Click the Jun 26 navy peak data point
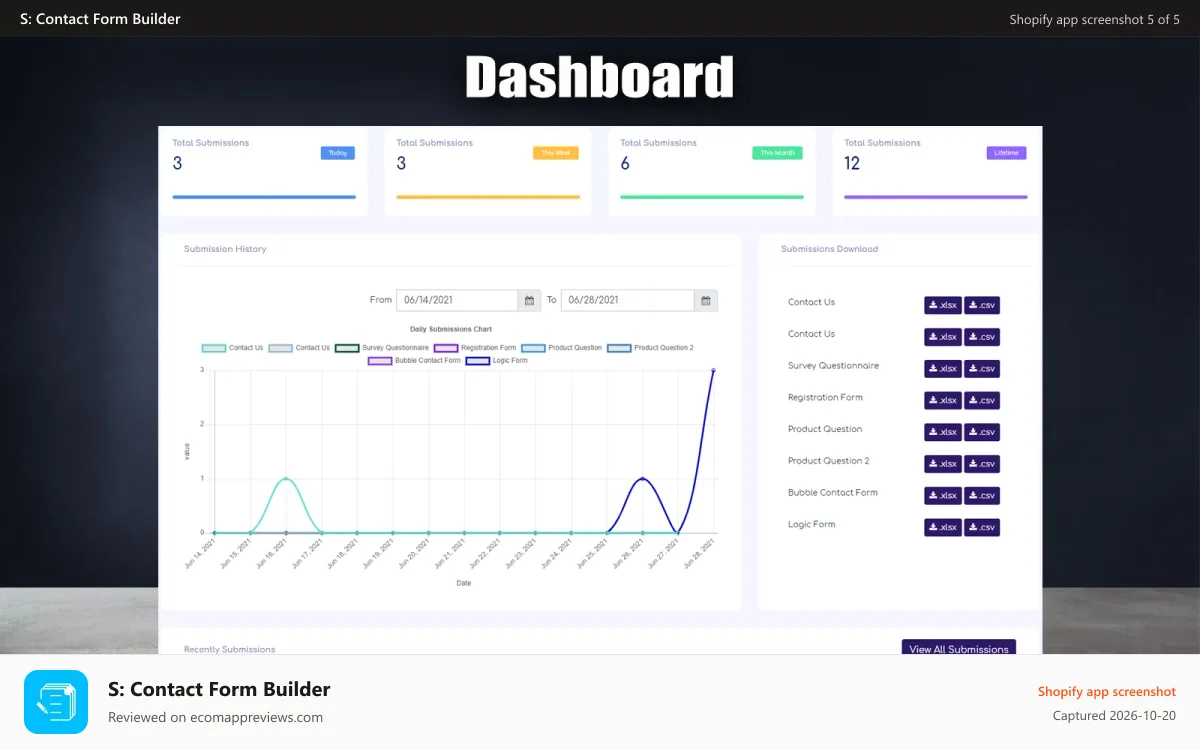 (643, 479)
